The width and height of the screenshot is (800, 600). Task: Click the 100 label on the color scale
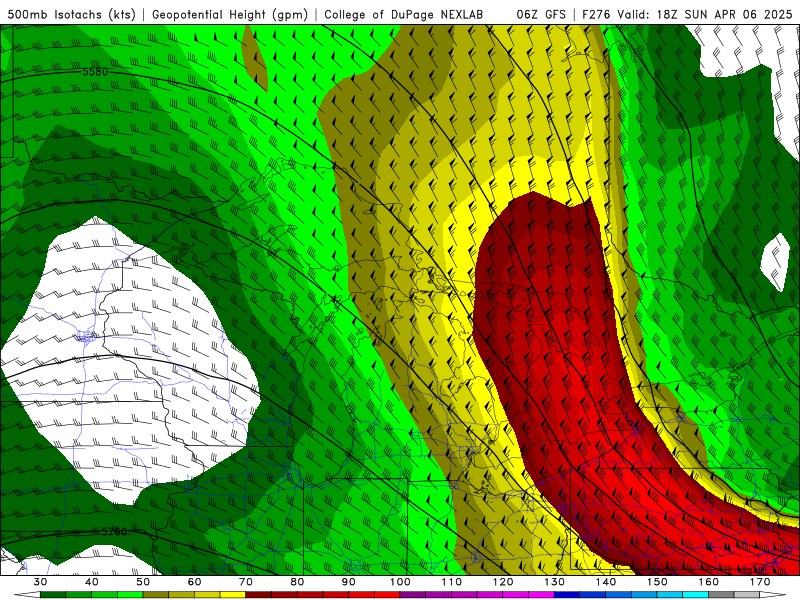tap(401, 582)
